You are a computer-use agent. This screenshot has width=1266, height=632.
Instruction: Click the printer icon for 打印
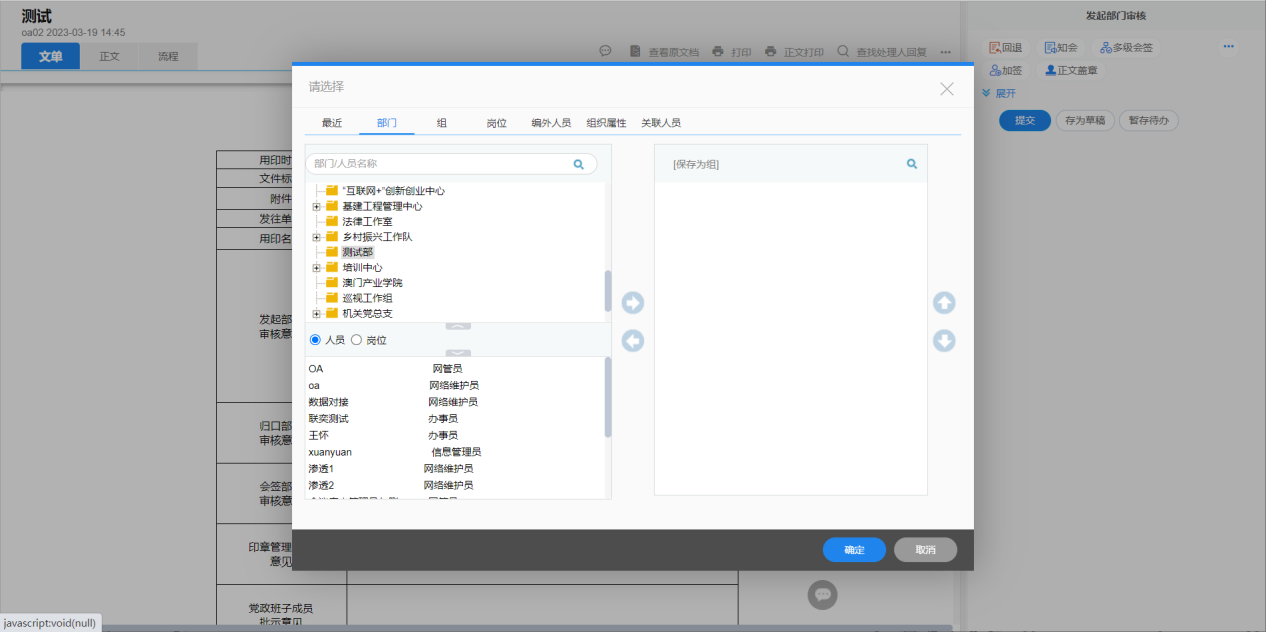point(717,51)
